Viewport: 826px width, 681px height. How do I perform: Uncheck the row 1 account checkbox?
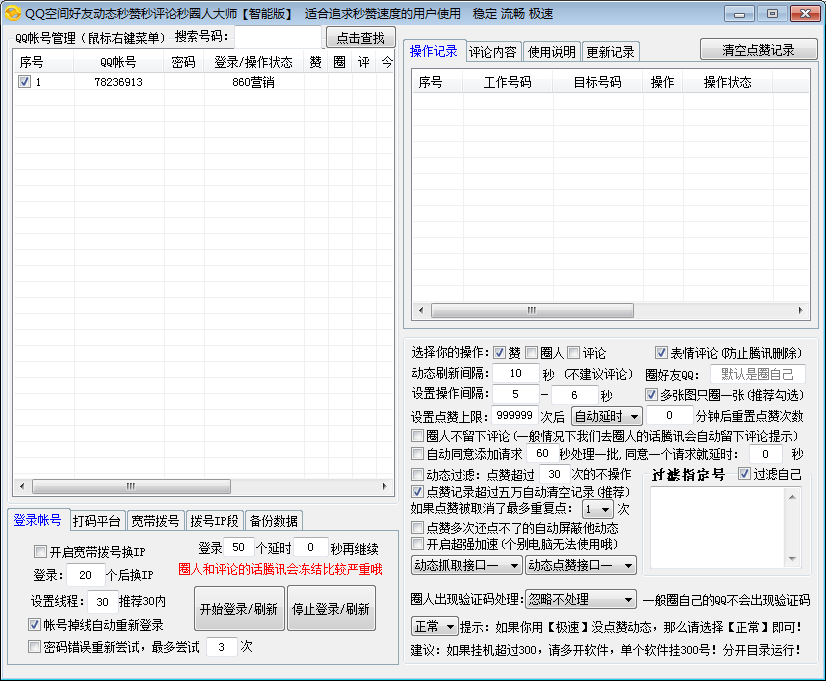tap(24, 82)
